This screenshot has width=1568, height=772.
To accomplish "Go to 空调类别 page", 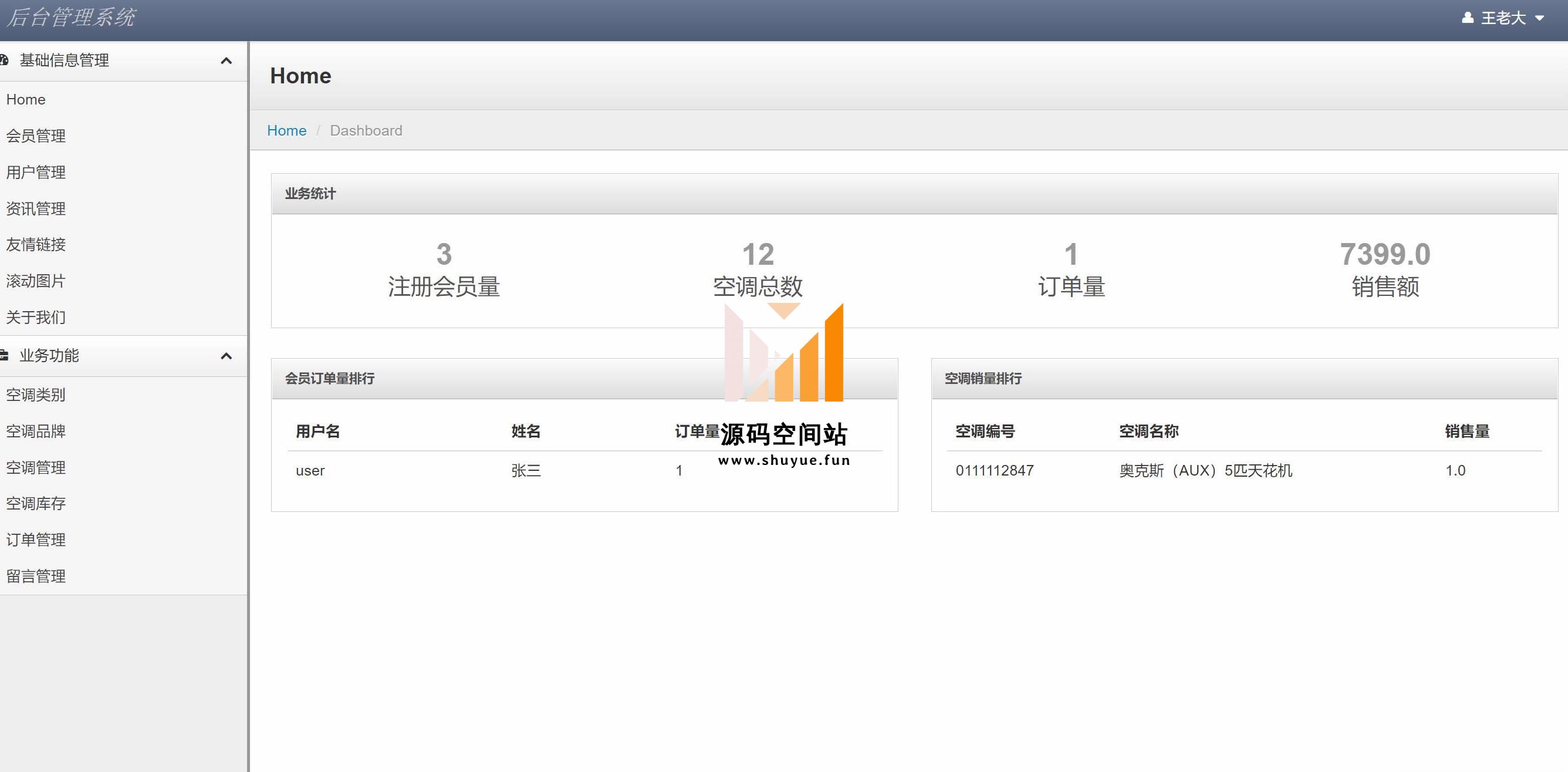I will 36,395.
